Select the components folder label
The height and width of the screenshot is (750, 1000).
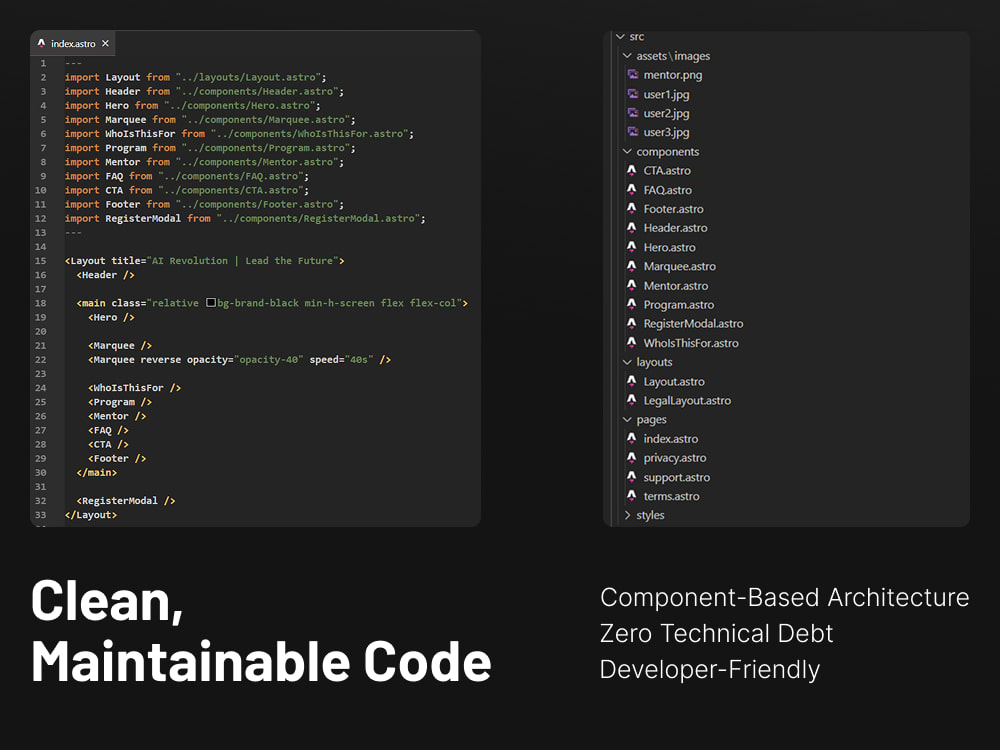click(668, 152)
